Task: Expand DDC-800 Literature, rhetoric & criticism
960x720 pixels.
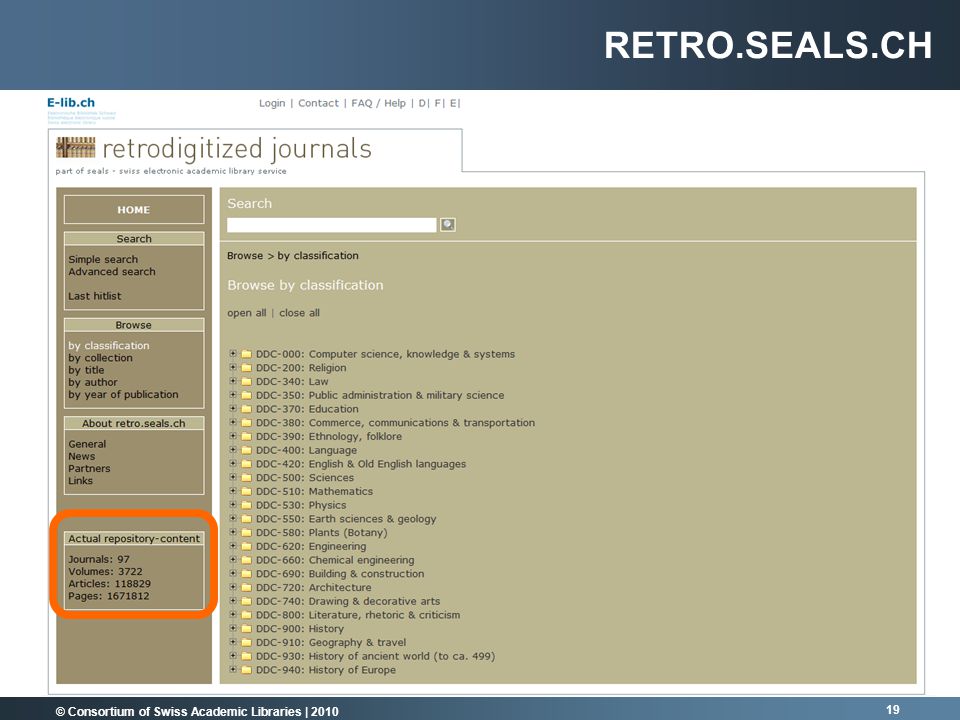Action: [233, 615]
